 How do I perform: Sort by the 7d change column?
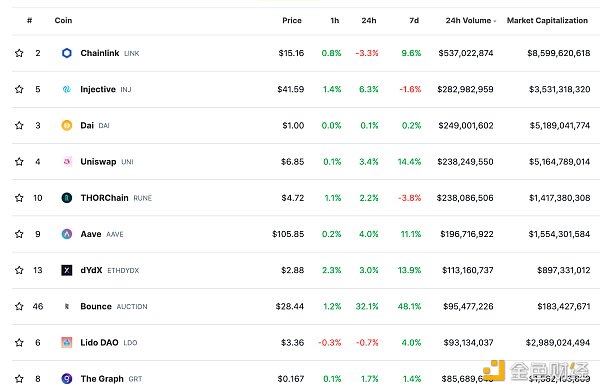point(414,20)
